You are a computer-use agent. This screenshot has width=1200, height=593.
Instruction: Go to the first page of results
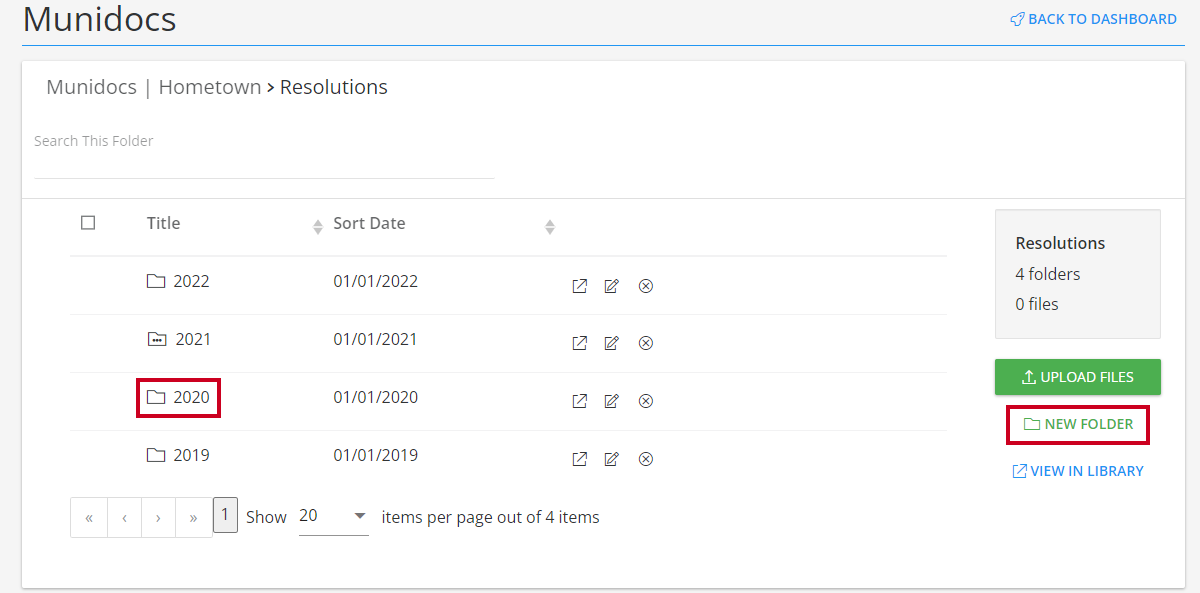[89, 518]
